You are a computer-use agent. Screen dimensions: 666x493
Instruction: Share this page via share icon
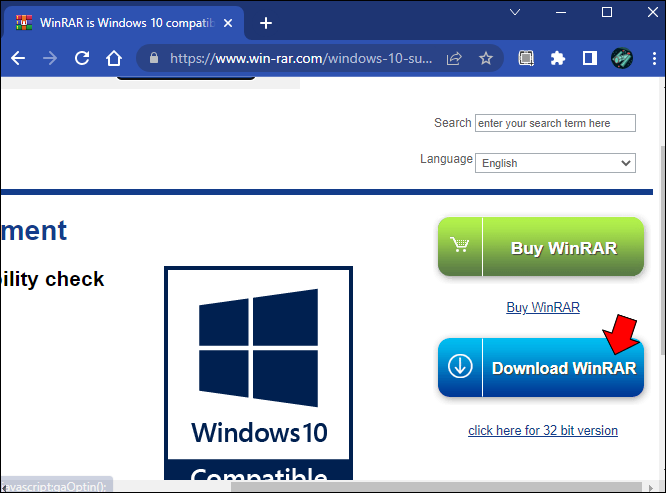454,58
